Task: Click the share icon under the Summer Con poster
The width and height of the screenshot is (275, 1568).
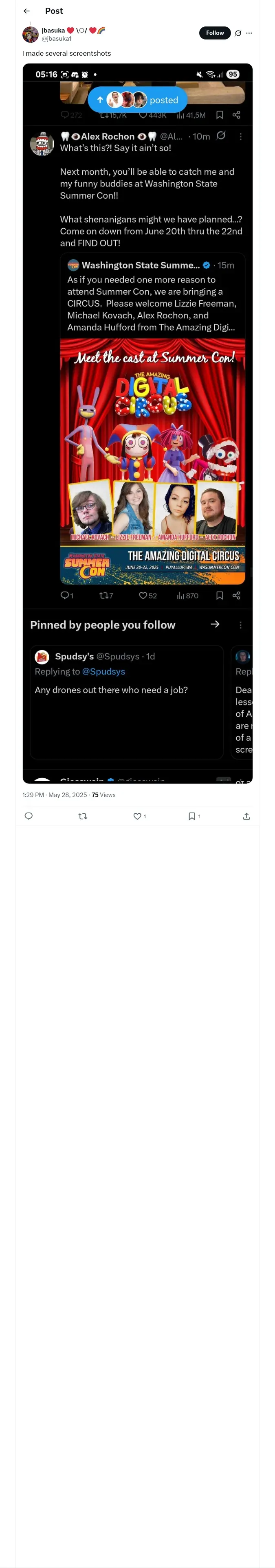Action: 237,595
